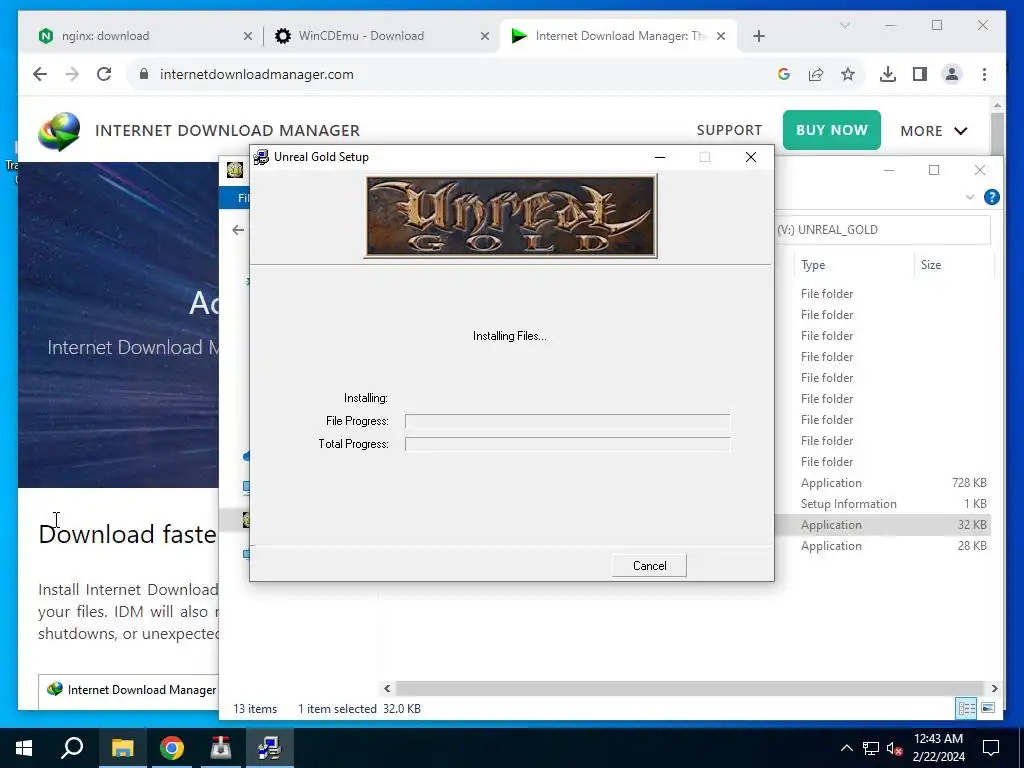Go back in Chrome
The height and width of the screenshot is (768, 1024).
click(40, 74)
